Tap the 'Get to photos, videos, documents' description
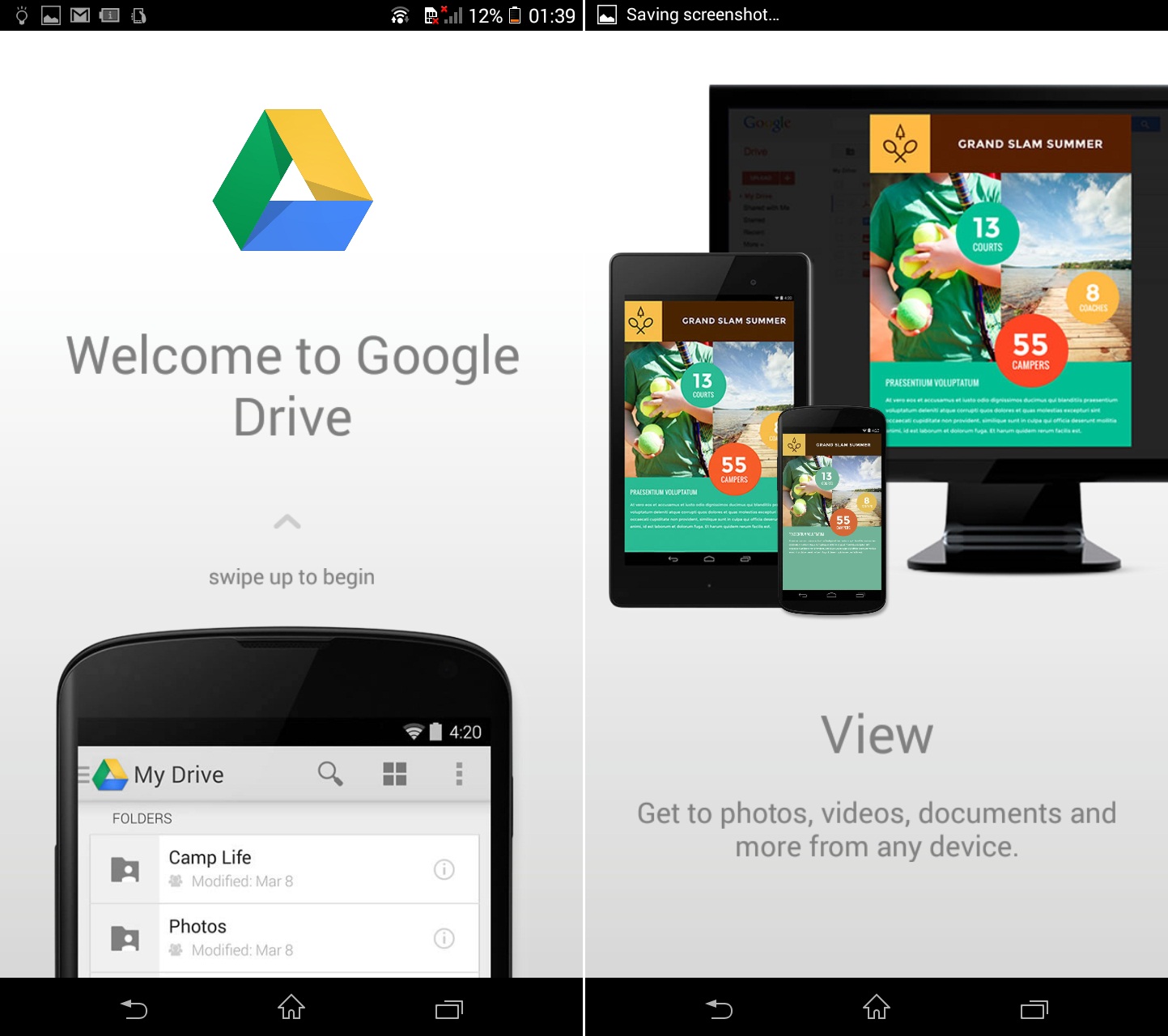Viewport: 1168px width, 1036px height. 877,830
